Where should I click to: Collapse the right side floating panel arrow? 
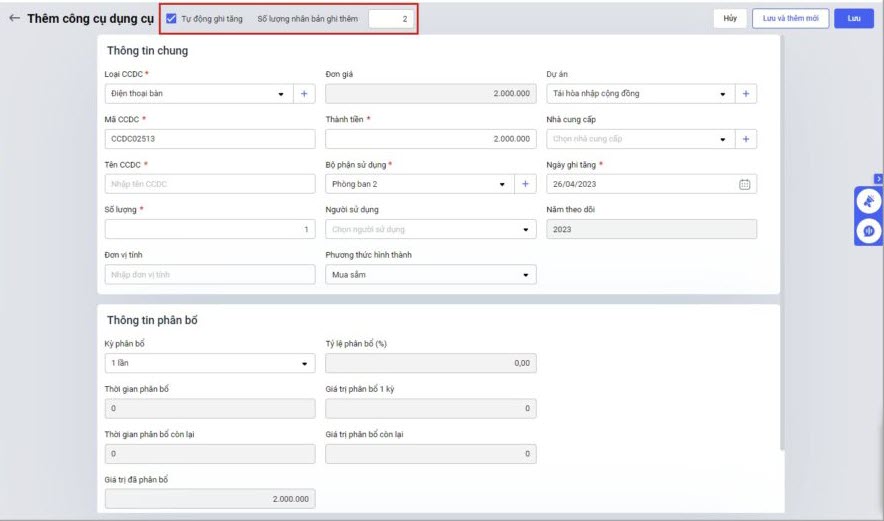878,179
